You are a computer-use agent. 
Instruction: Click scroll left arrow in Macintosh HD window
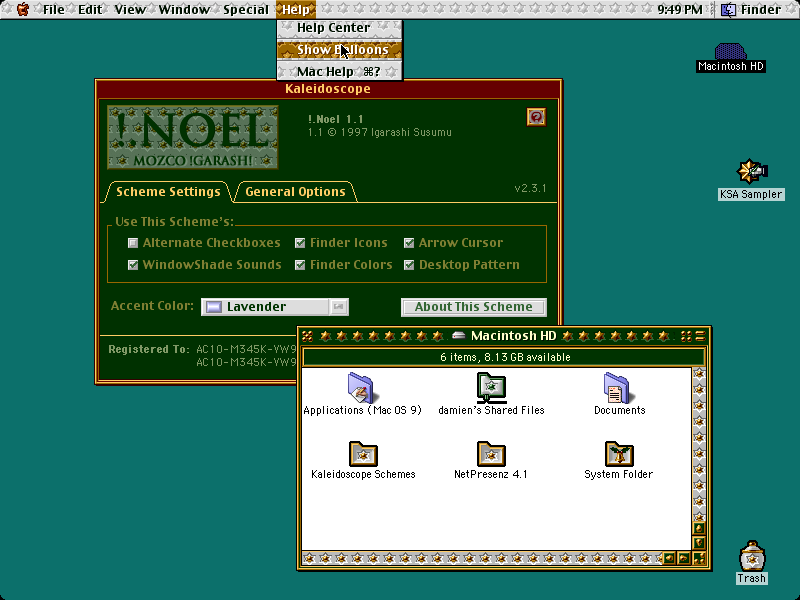click(669, 558)
